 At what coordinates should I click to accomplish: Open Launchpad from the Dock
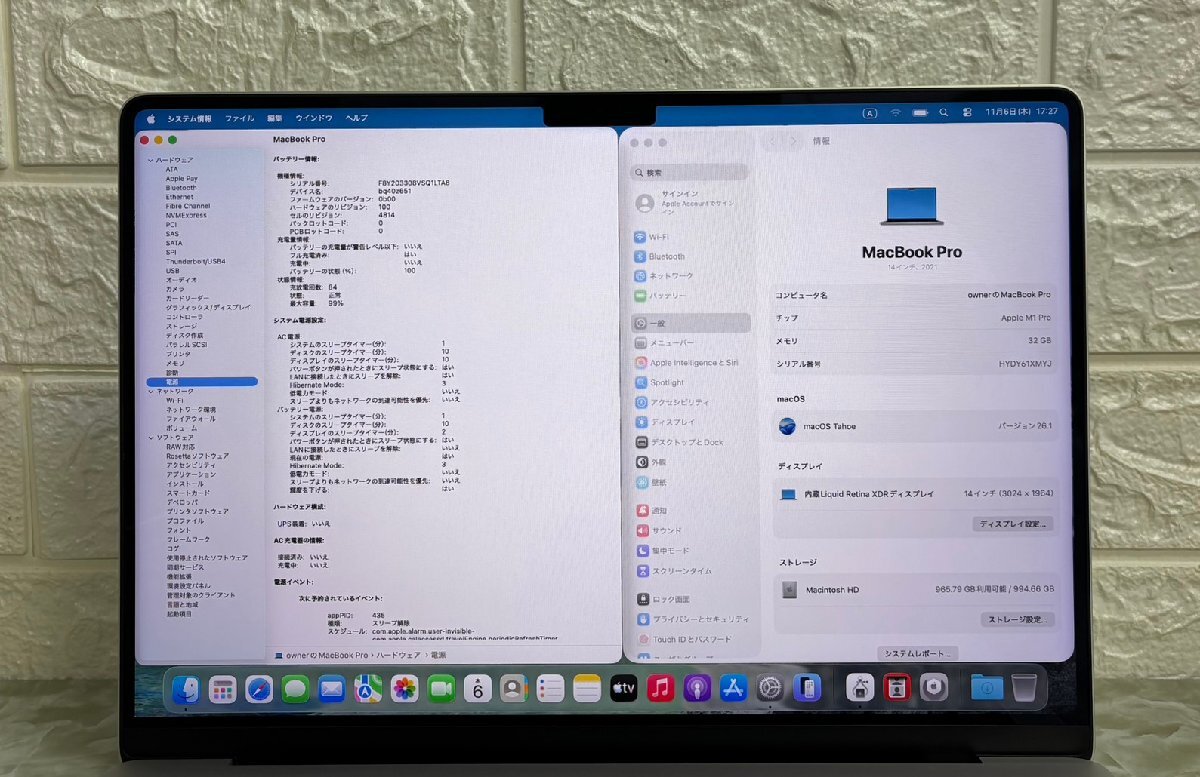(x=222, y=688)
